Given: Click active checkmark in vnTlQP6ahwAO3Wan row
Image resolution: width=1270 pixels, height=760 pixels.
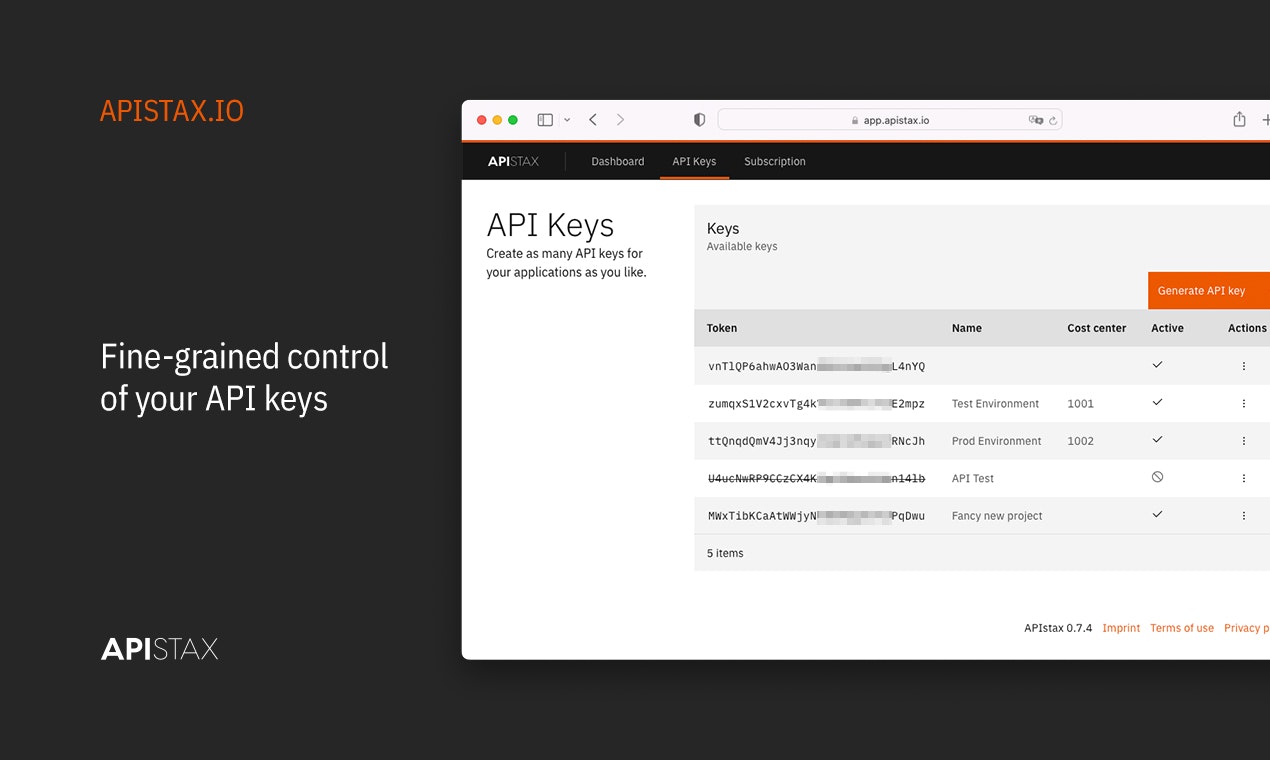Looking at the screenshot, I should pos(1157,365).
